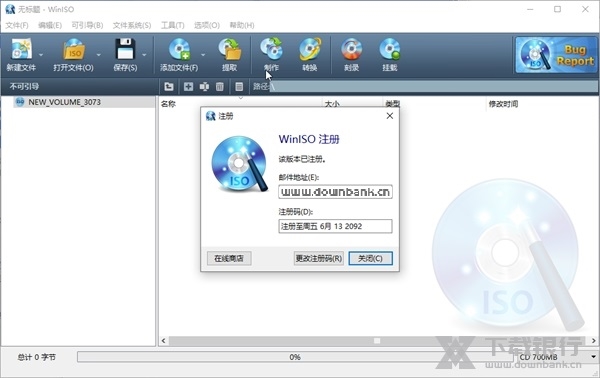Click the 0% capacity progress bar
This screenshot has width=600, height=378.
[295, 357]
